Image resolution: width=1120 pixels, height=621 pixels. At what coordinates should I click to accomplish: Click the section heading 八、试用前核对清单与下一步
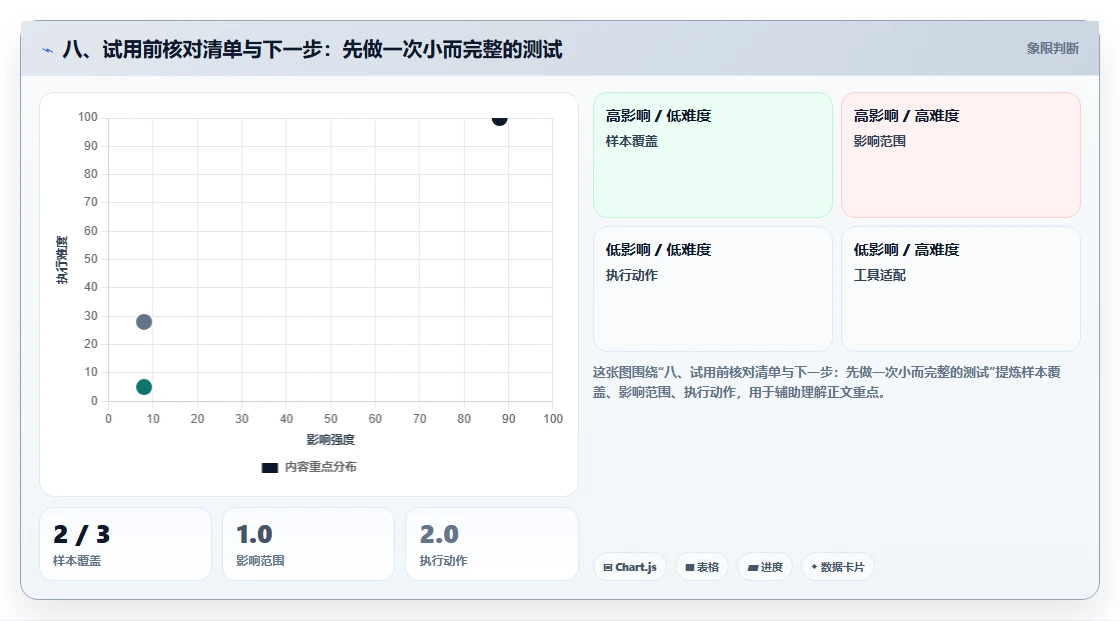pyautogui.click(x=312, y=49)
